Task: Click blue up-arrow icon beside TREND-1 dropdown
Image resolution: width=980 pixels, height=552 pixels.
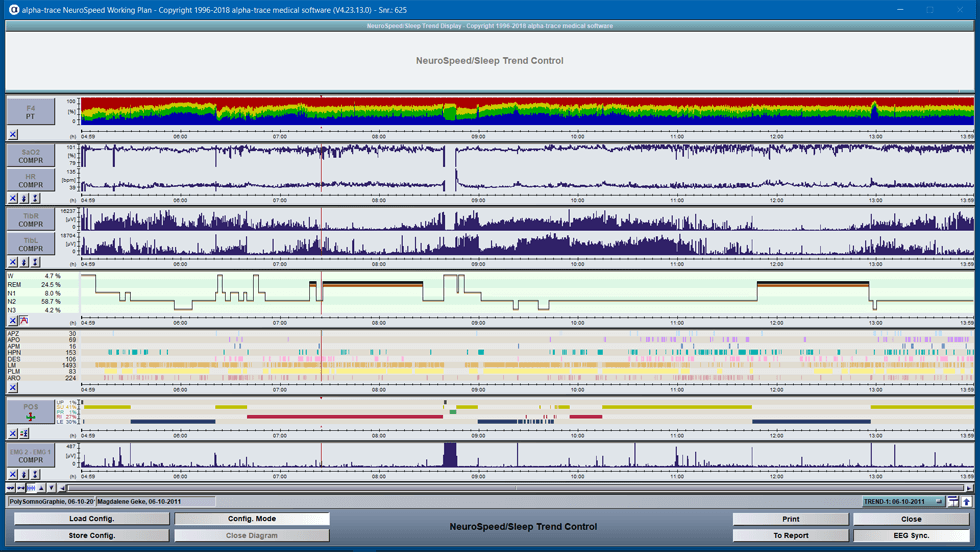Action: pyautogui.click(x=966, y=501)
